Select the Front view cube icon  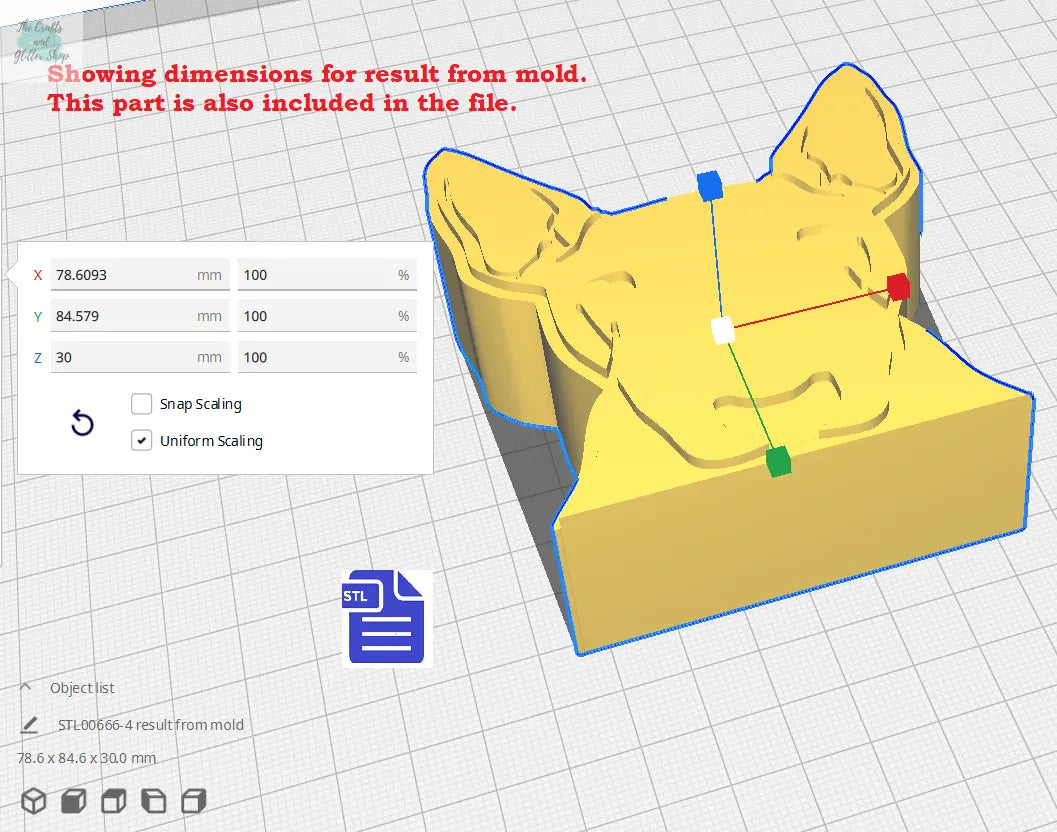73,801
